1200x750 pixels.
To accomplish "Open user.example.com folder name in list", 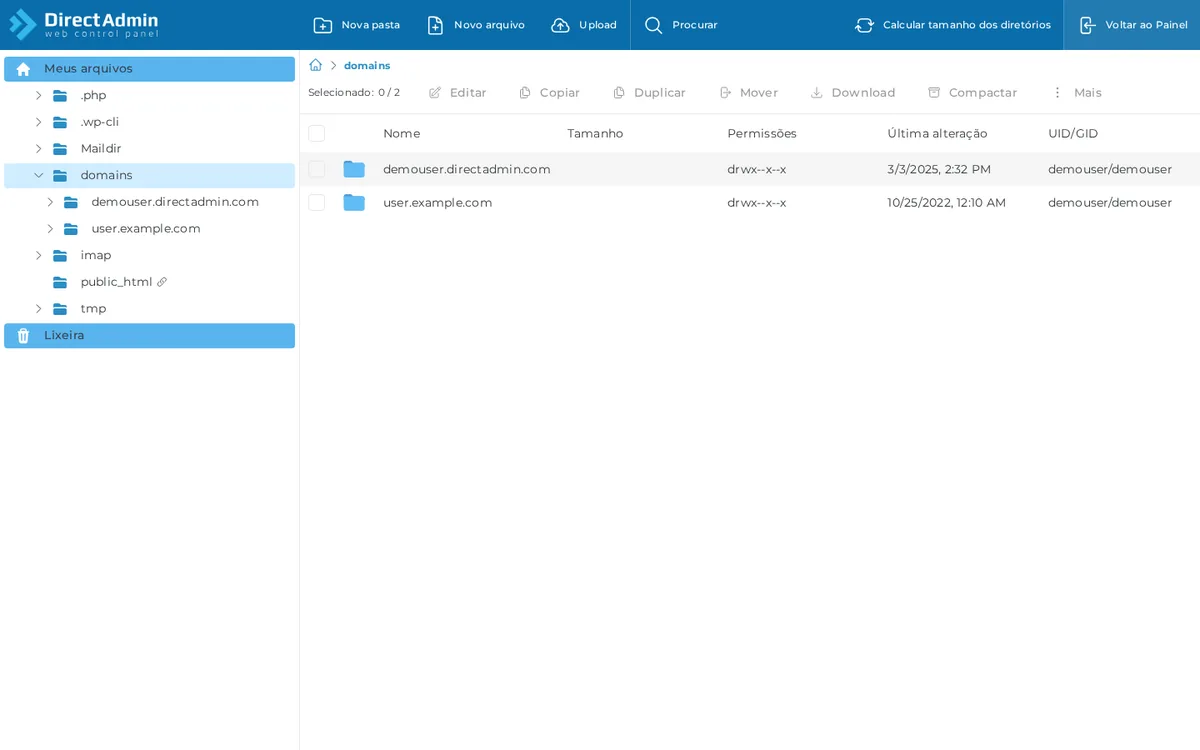I will click(x=438, y=202).
